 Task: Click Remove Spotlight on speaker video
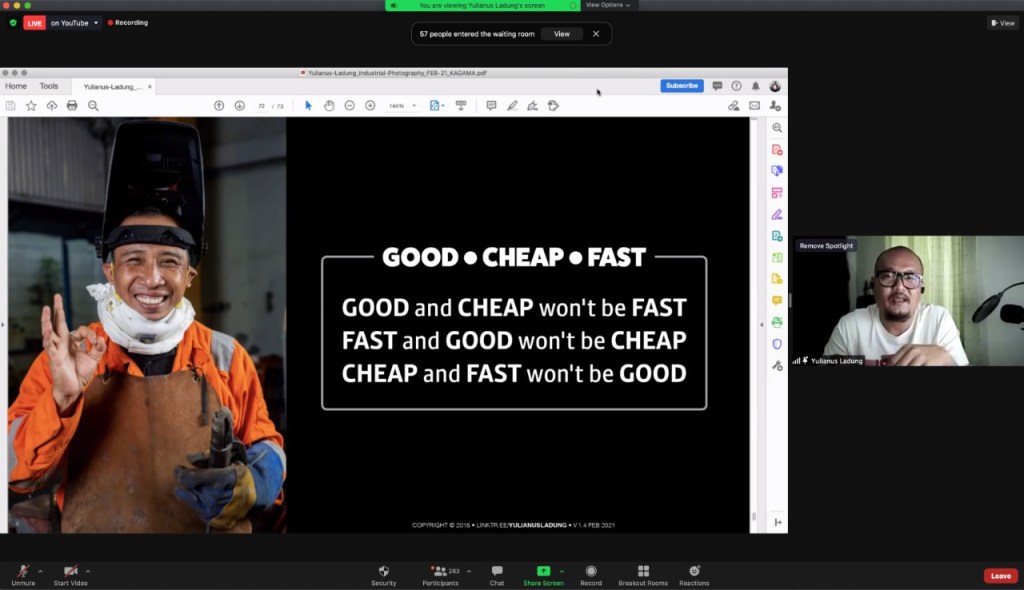825,246
